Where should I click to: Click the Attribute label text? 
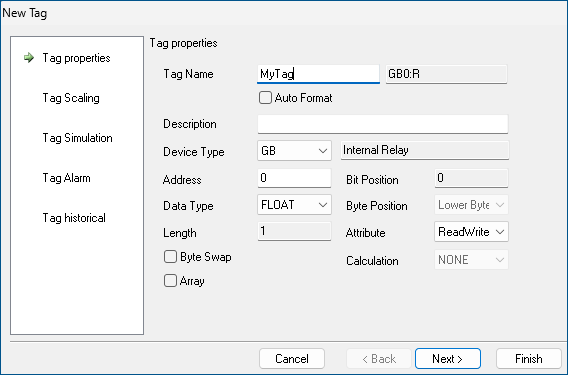click(x=366, y=233)
